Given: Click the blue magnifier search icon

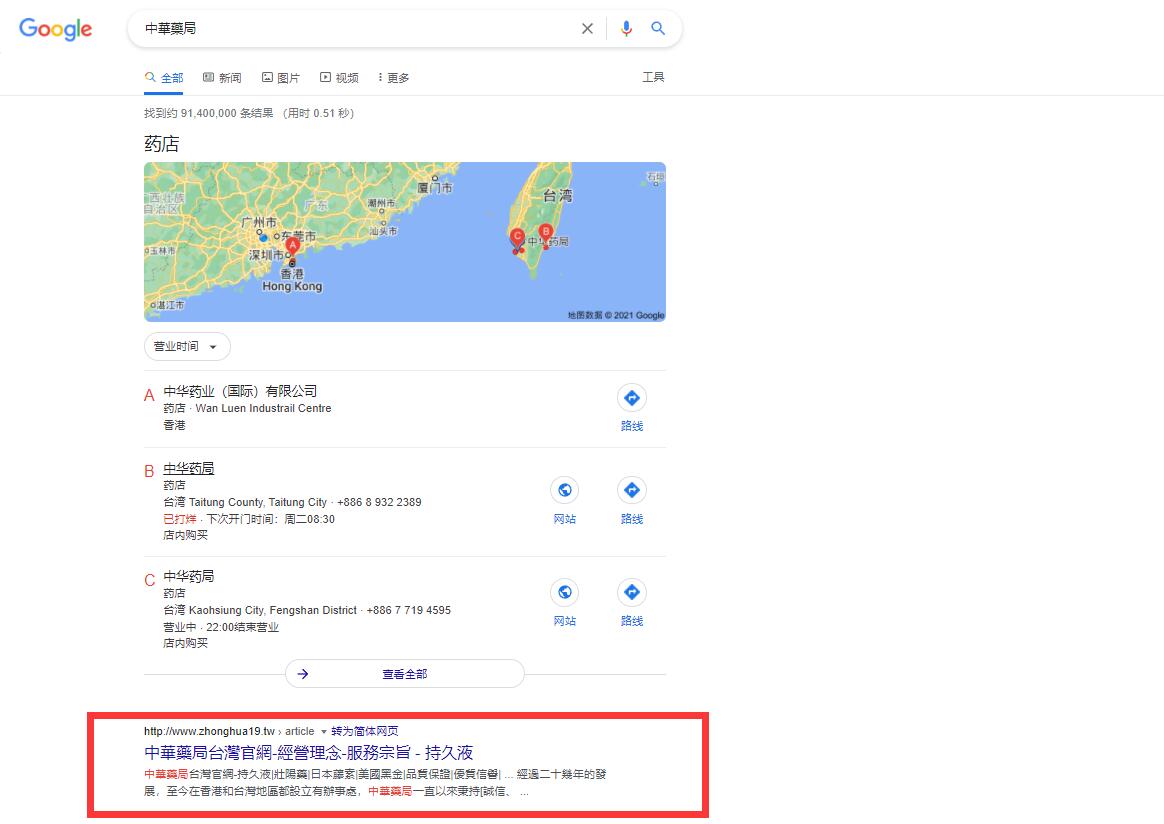Looking at the screenshot, I should 658,28.
